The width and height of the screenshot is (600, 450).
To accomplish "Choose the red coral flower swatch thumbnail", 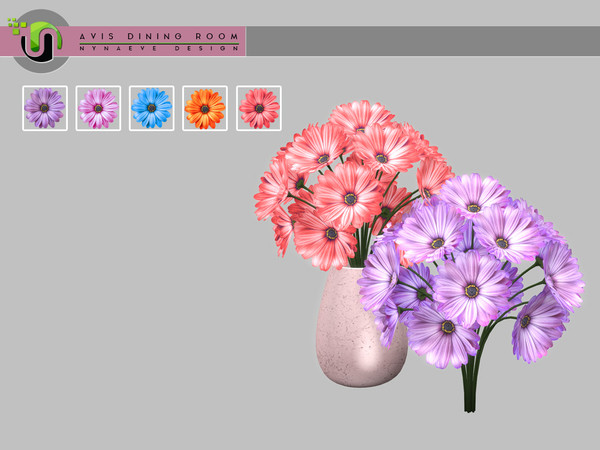I will pyautogui.click(x=259, y=108).
